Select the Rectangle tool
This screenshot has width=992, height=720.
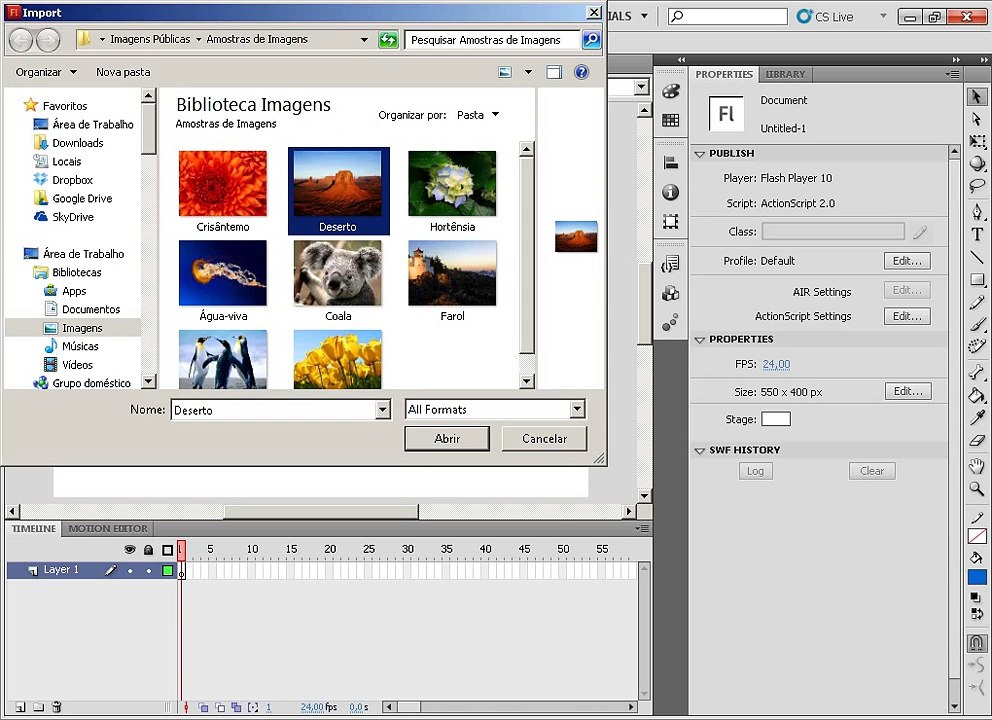[977, 279]
